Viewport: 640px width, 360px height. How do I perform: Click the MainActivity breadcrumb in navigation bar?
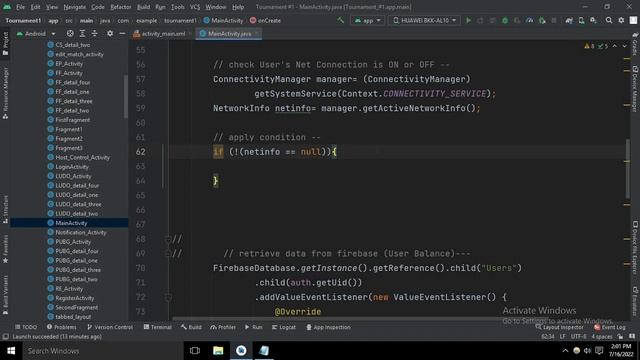(x=223, y=20)
